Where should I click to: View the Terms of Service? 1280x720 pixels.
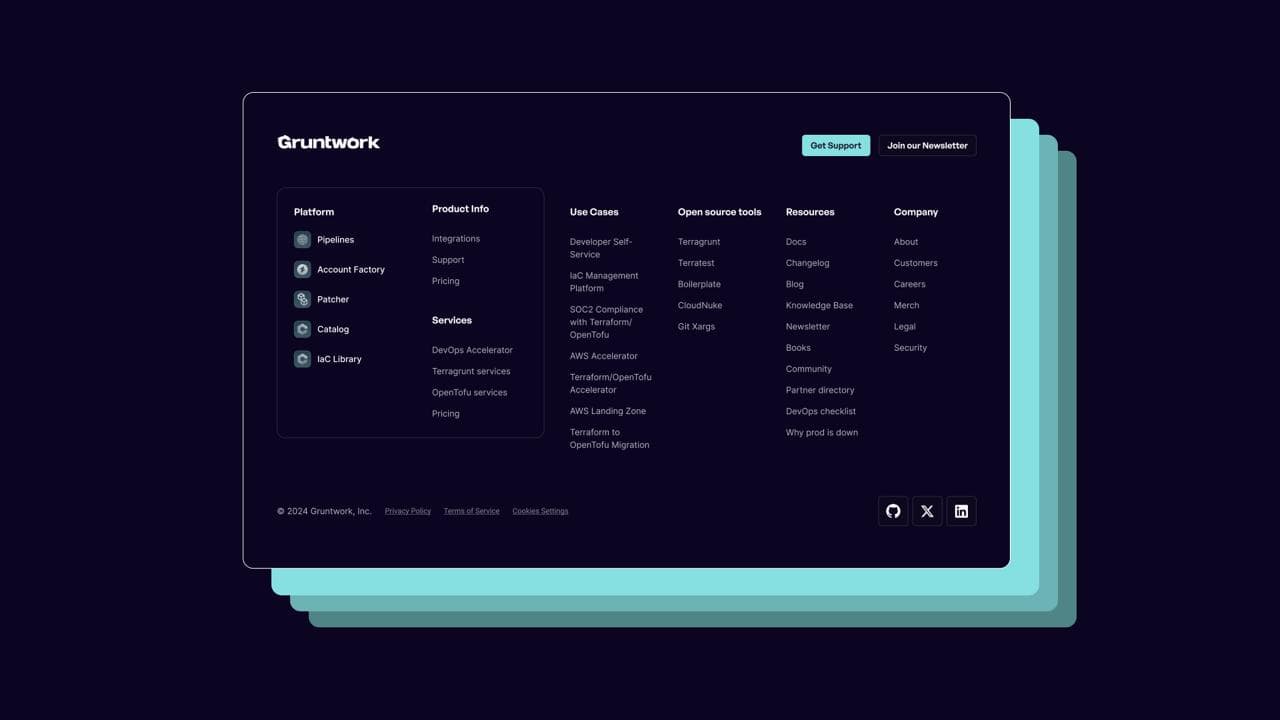pos(471,511)
